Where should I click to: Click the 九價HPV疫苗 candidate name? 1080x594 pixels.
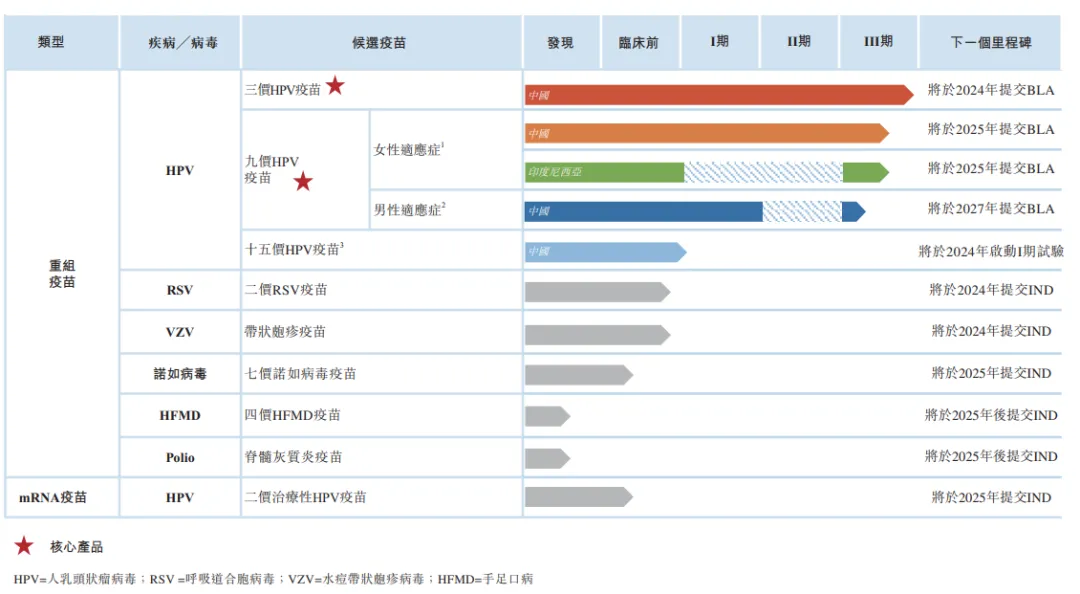coord(272,170)
